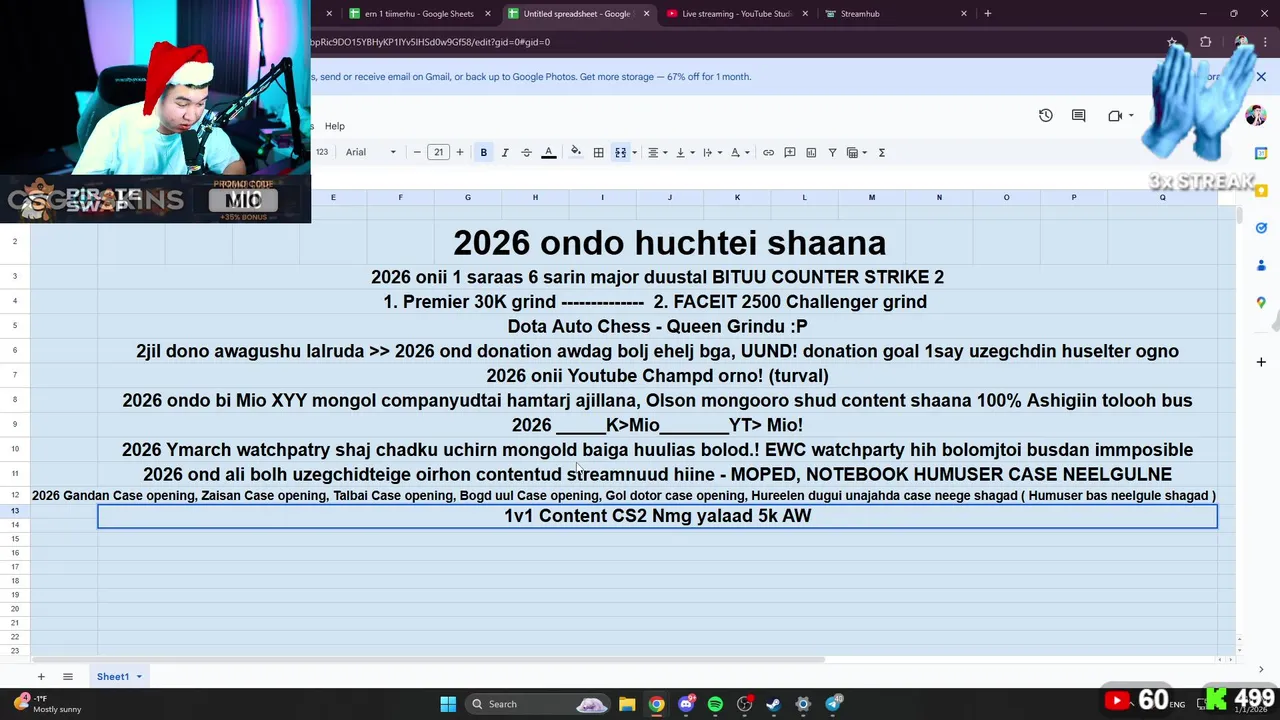Image resolution: width=1280 pixels, height=720 pixels.
Task: Open Steam from taskbar
Action: [x=773, y=704]
